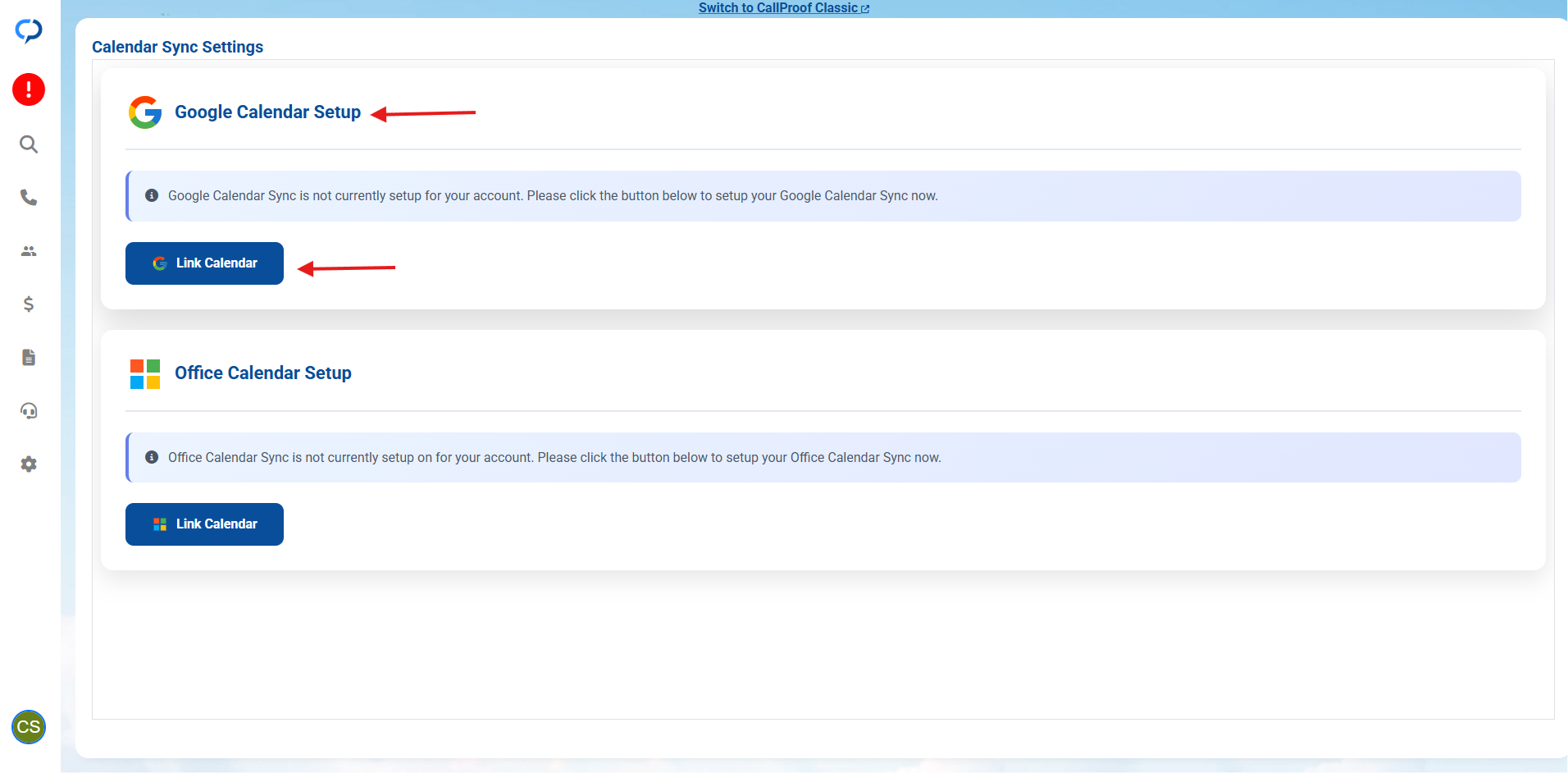Screen dimensions: 1568x773
Task: Open the headset support sidebar icon
Action: pos(29,411)
